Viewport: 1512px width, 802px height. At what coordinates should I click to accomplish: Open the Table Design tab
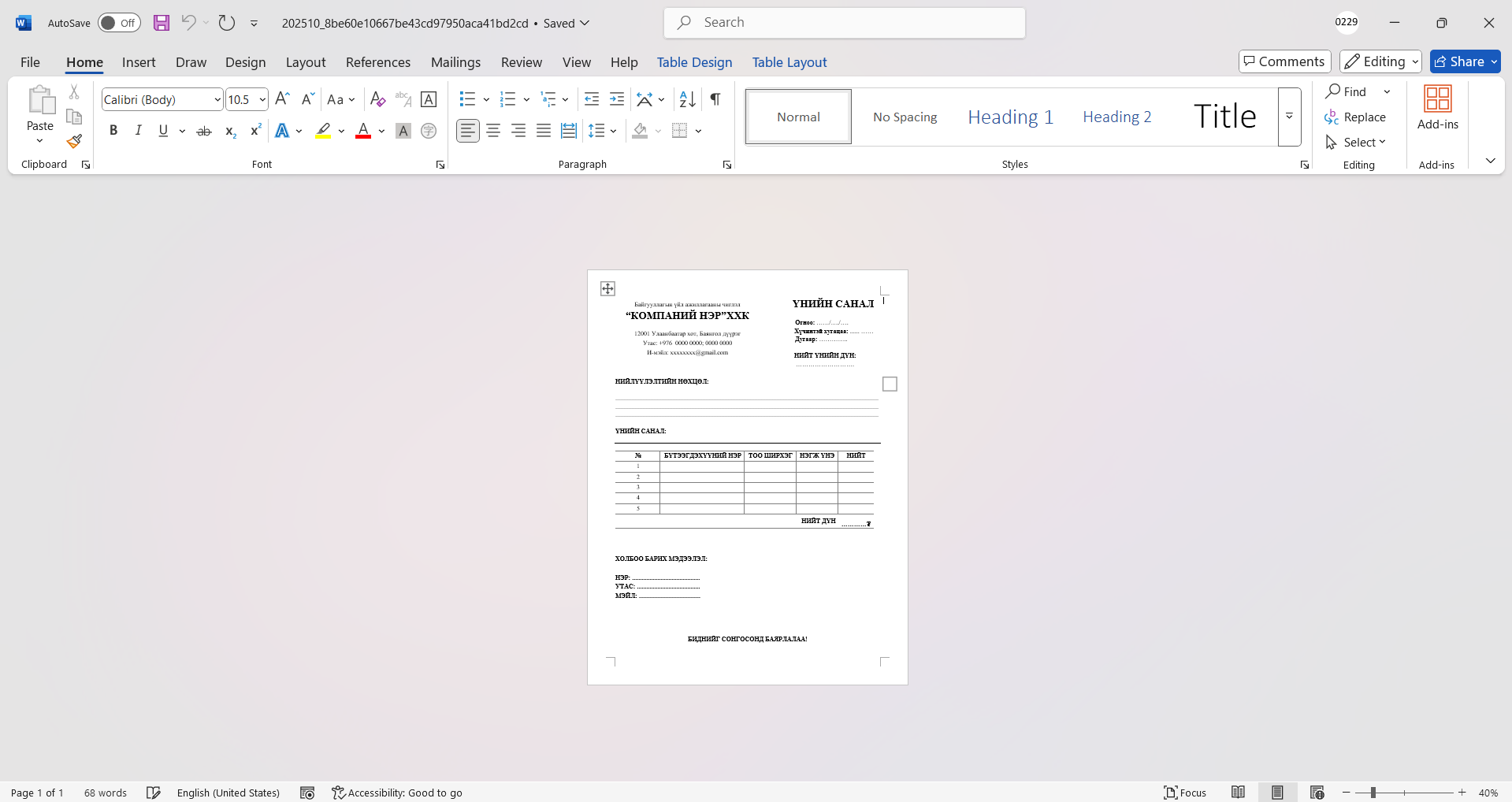click(694, 62)
